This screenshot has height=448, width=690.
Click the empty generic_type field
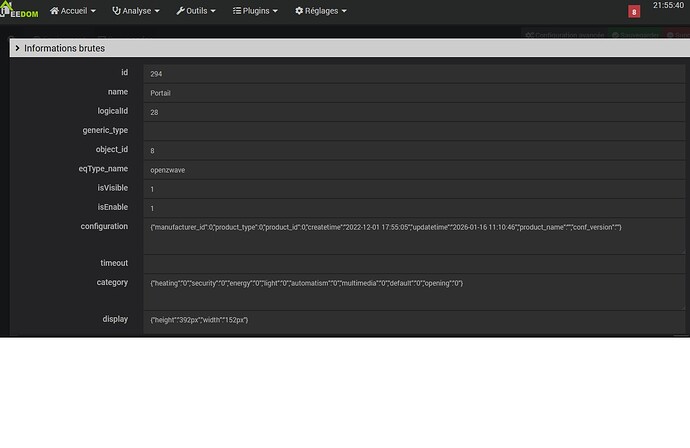click(x=414, y=131)
